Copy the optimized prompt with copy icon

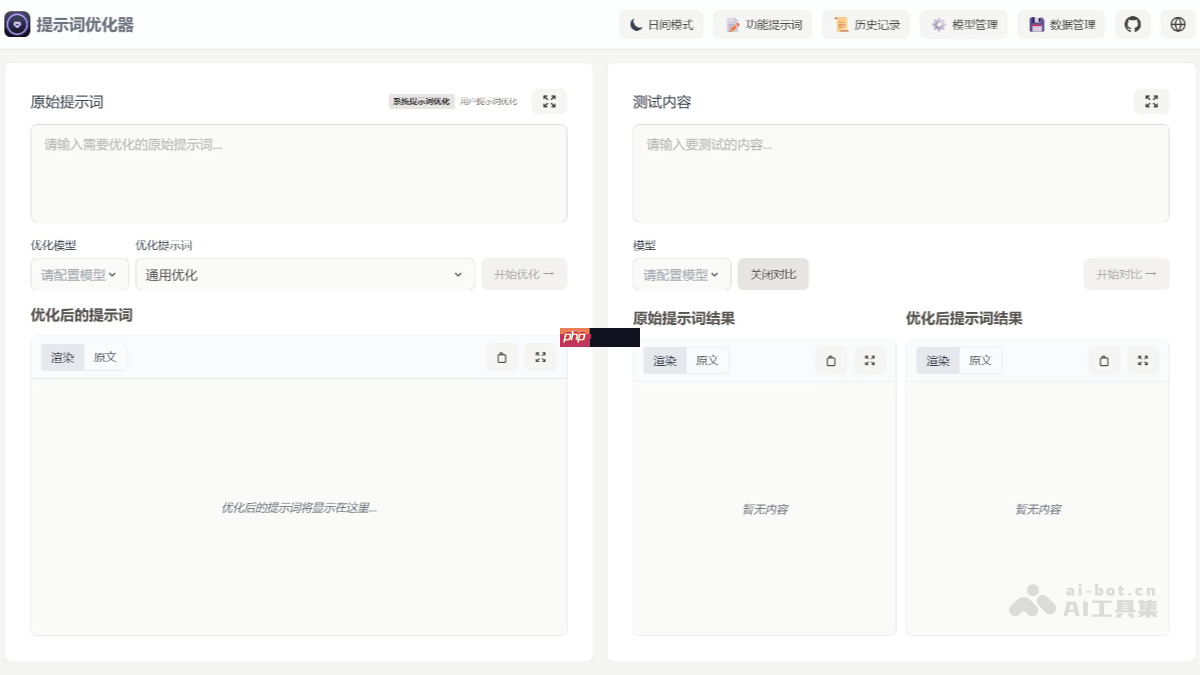click(x=502, y=357)
